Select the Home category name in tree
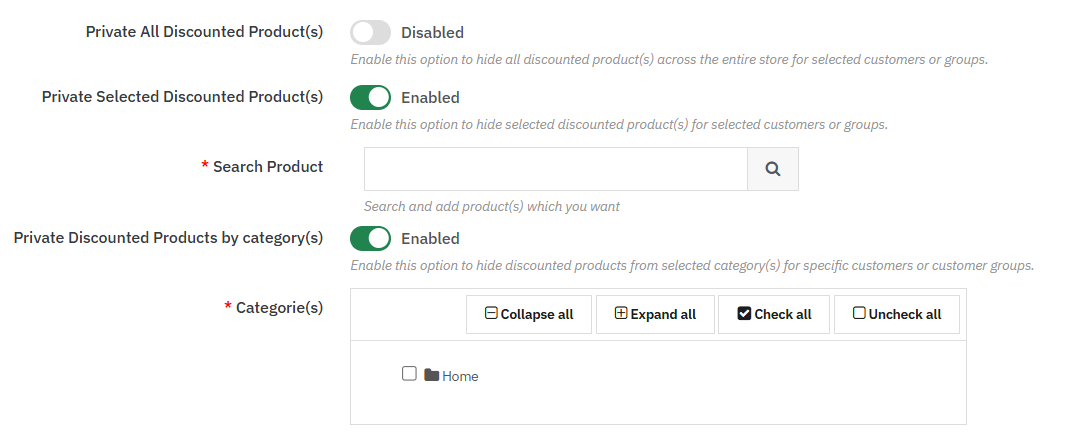Image resolution: width=1080 pixels, height=444 pixels. [460, 376]
